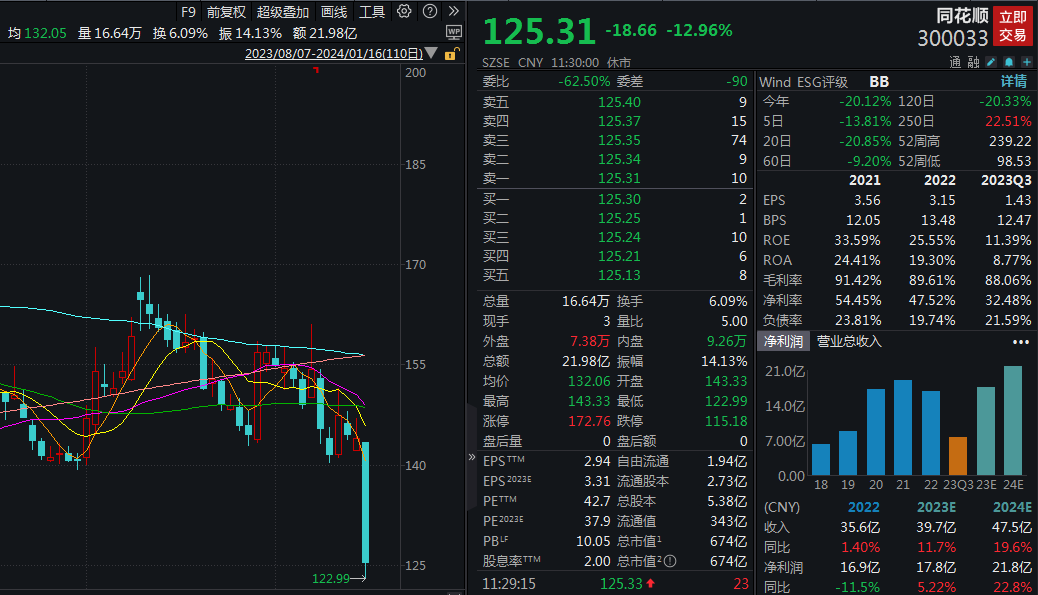Add stock with plus icon
Image resolution: width=1038 pixels, height=595 pixels.
1027,62
